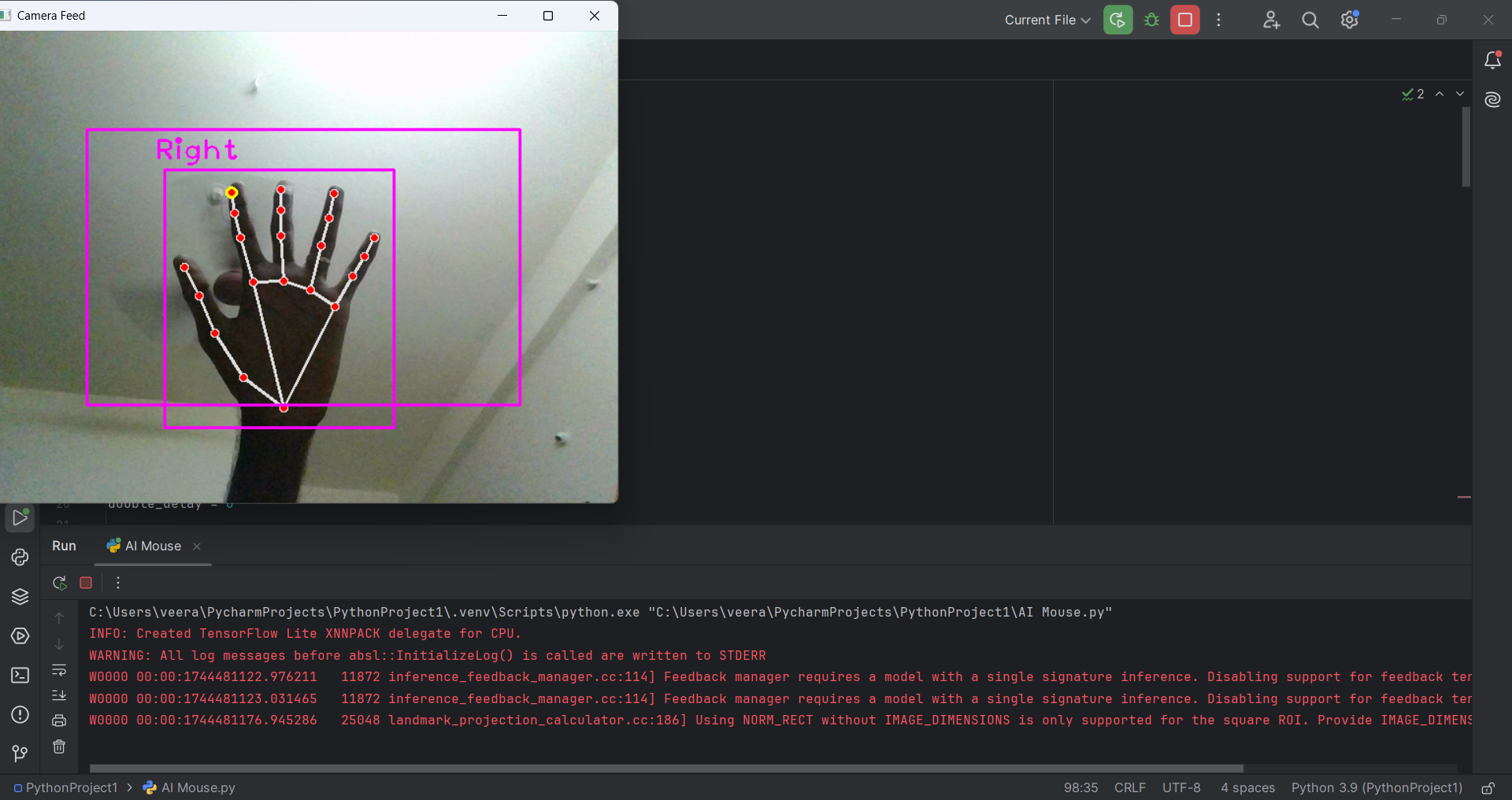Toggle soft-wrap in the run console
Screen dimensions: 1512x800
[59, 671]
